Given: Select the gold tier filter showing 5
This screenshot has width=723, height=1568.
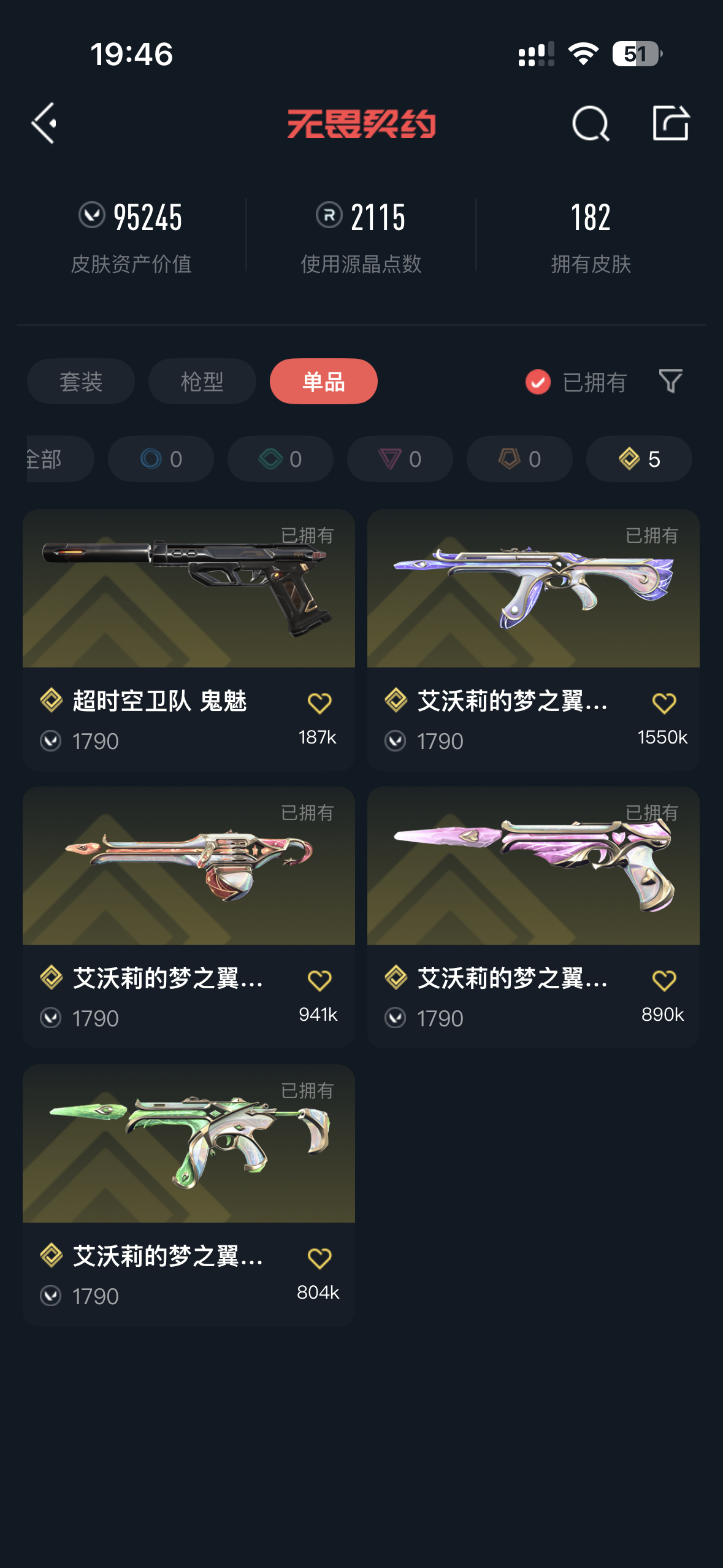Looking at the screenshot, I should (639, 459).
